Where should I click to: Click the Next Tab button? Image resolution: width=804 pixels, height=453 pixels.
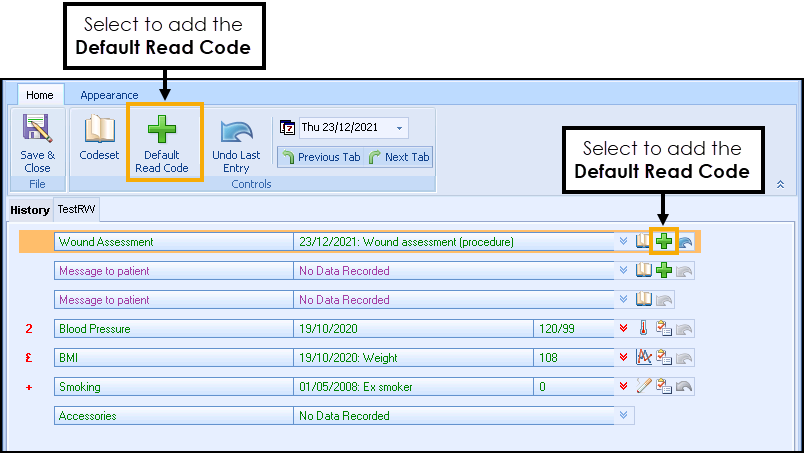[399, 157]
